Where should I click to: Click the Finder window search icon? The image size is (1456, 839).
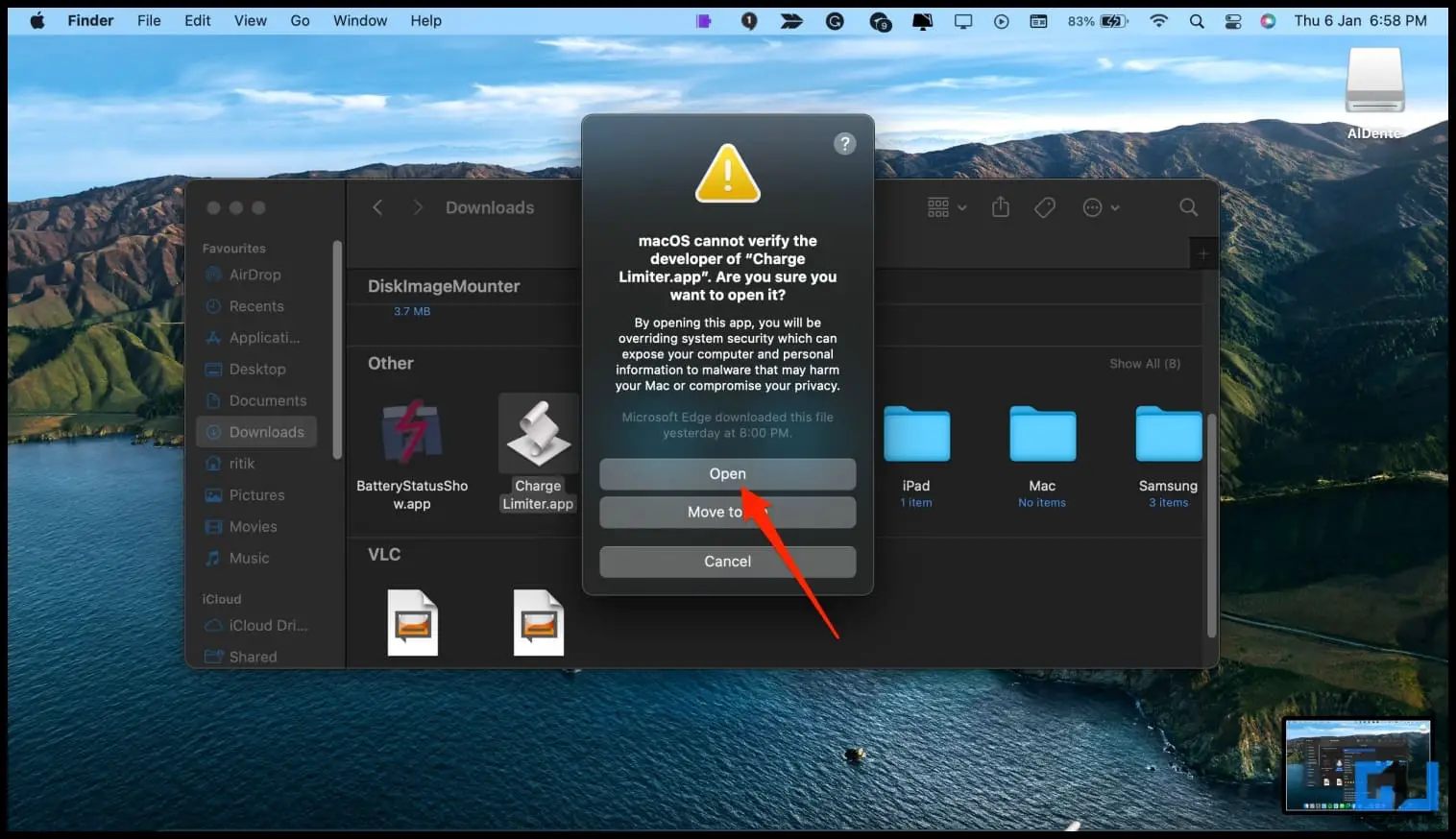pyautogui.click(x=1188, y=207)
